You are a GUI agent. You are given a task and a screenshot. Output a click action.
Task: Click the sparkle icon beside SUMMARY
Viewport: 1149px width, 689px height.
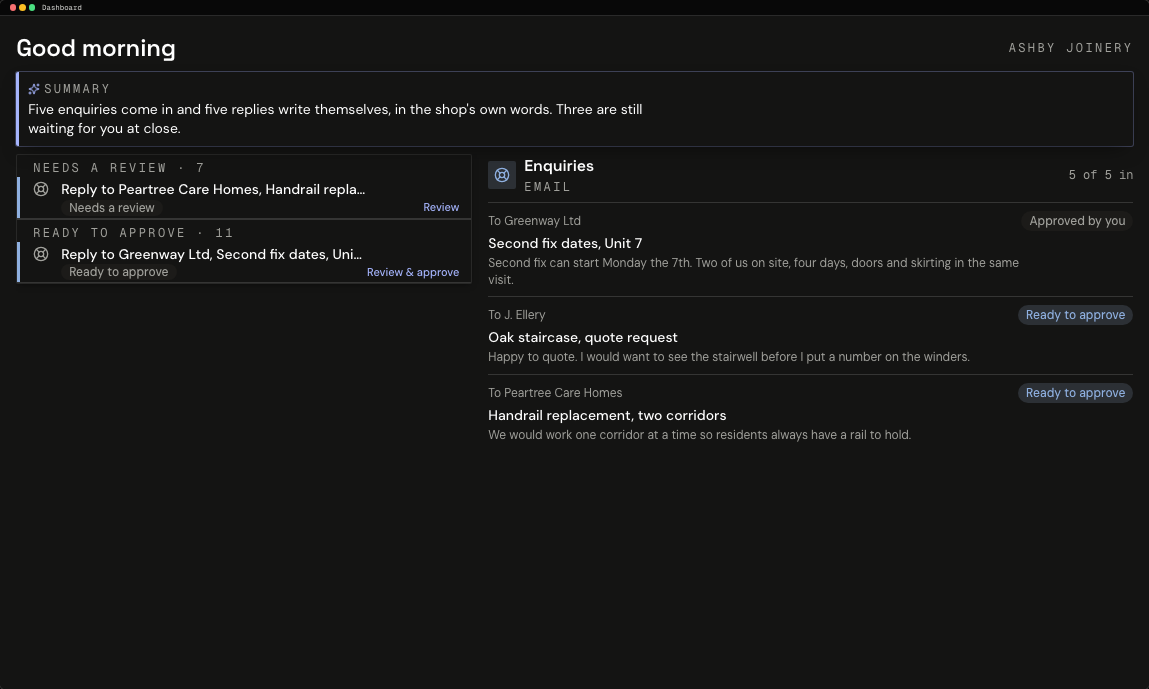click(34, 89)
